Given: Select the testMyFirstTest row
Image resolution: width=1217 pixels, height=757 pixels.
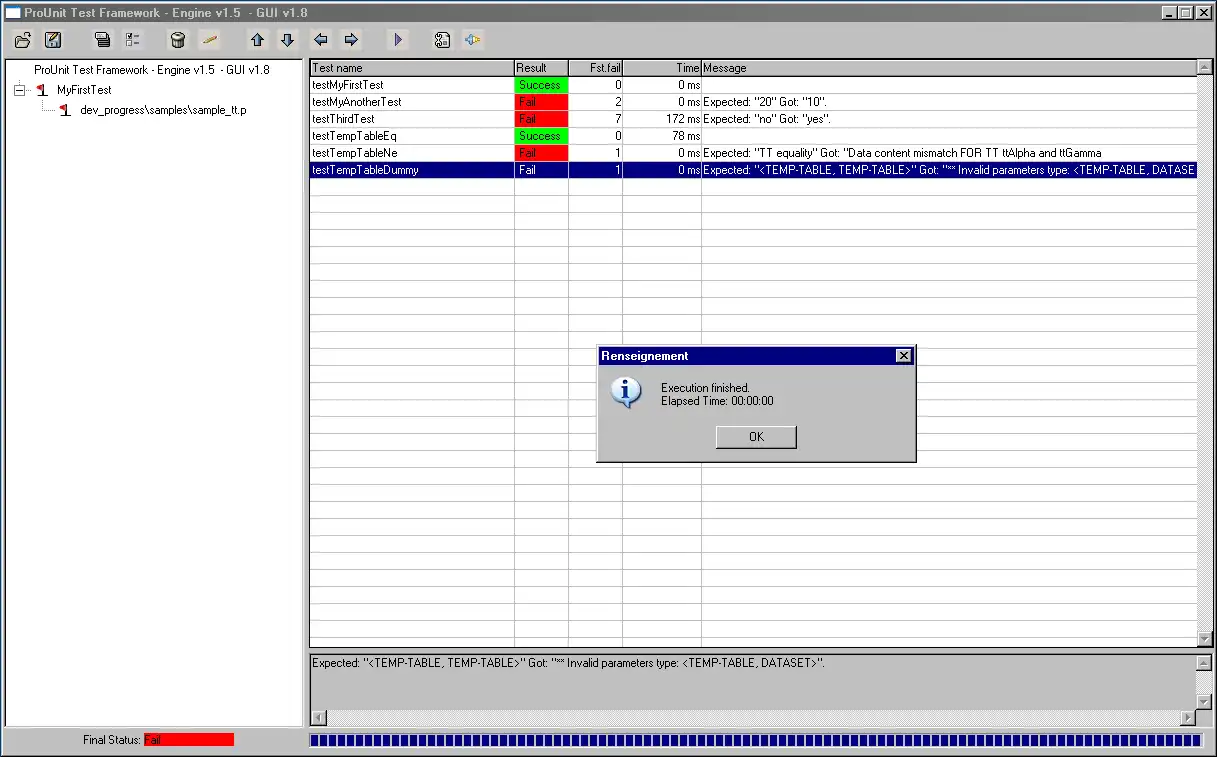Looking at the screenshot, I should [753, 85].
